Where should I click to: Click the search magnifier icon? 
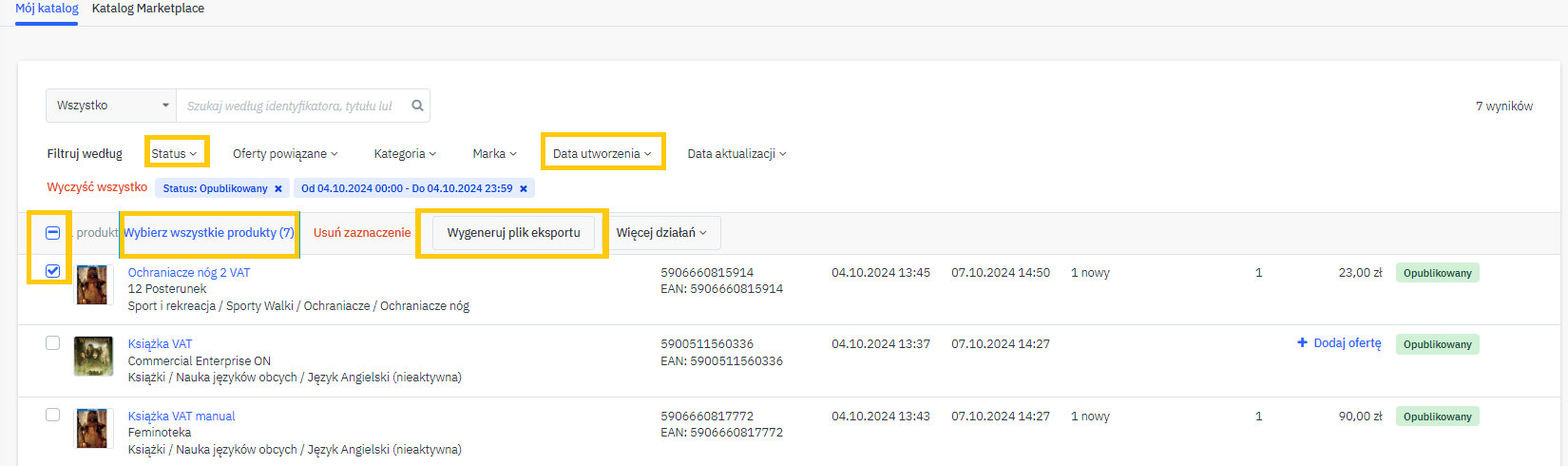click(x=417, y=106)
